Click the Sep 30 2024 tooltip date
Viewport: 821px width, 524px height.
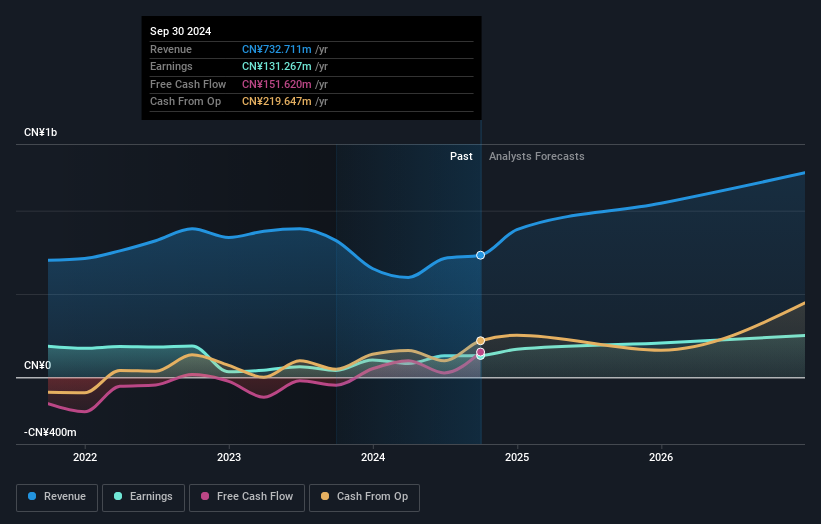click(181, 31)
